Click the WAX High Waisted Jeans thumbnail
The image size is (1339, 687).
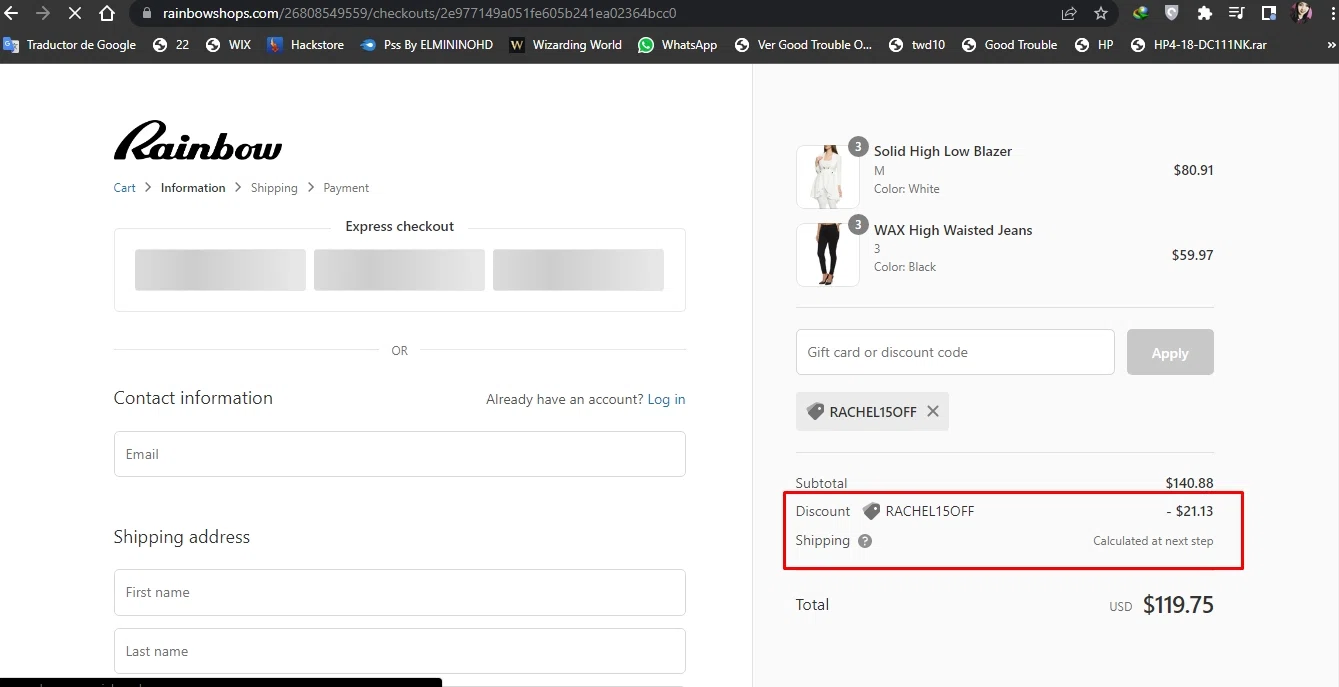click(x=827, y=255)
